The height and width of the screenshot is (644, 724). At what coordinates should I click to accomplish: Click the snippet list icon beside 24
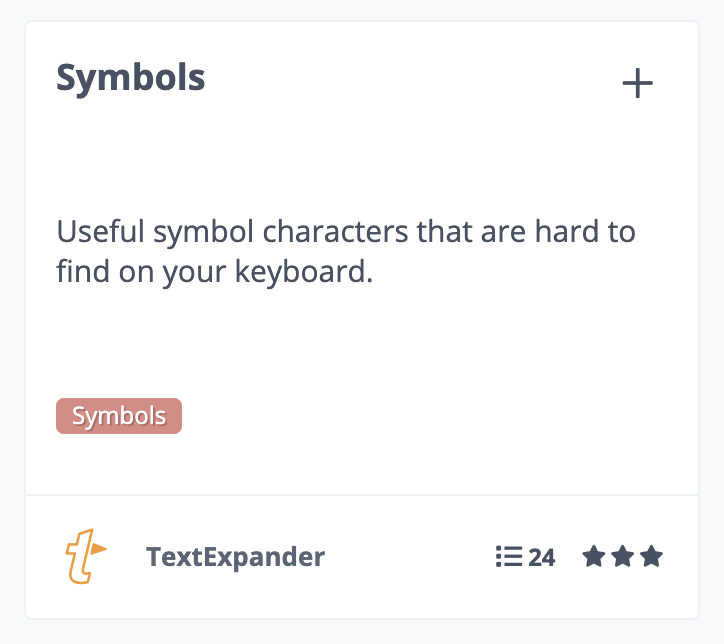(x=509, y=556)
